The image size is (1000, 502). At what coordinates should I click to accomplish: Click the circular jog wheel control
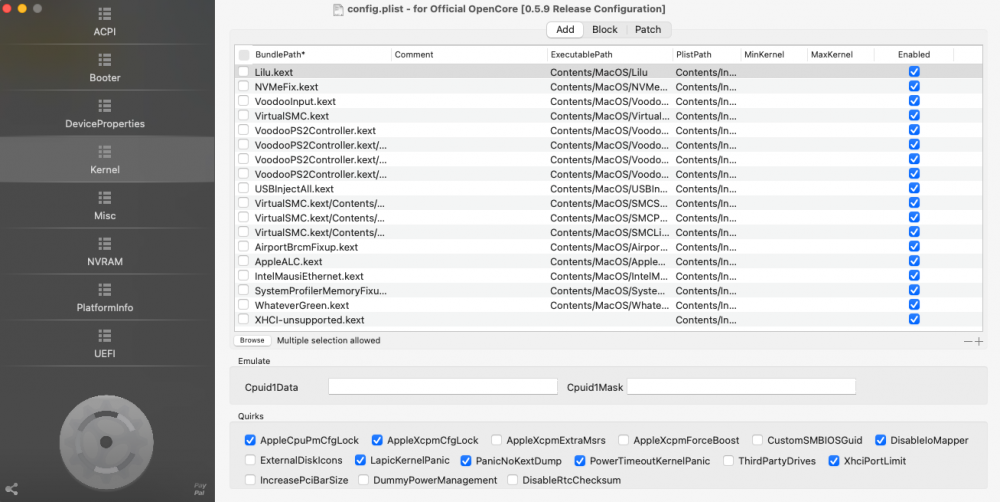[x=106, y=442]
